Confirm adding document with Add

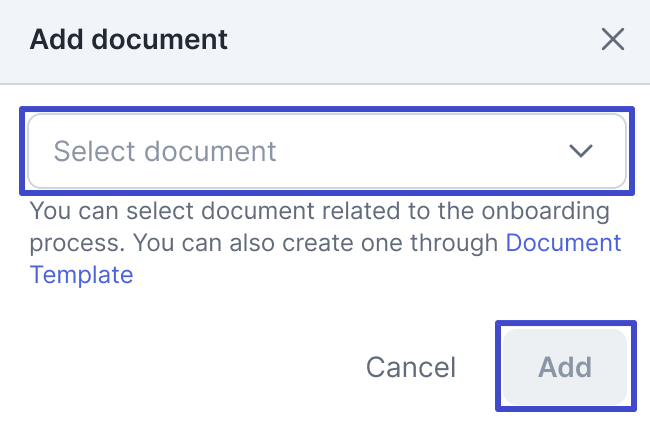pyautogui.click(x=565, y=366)
